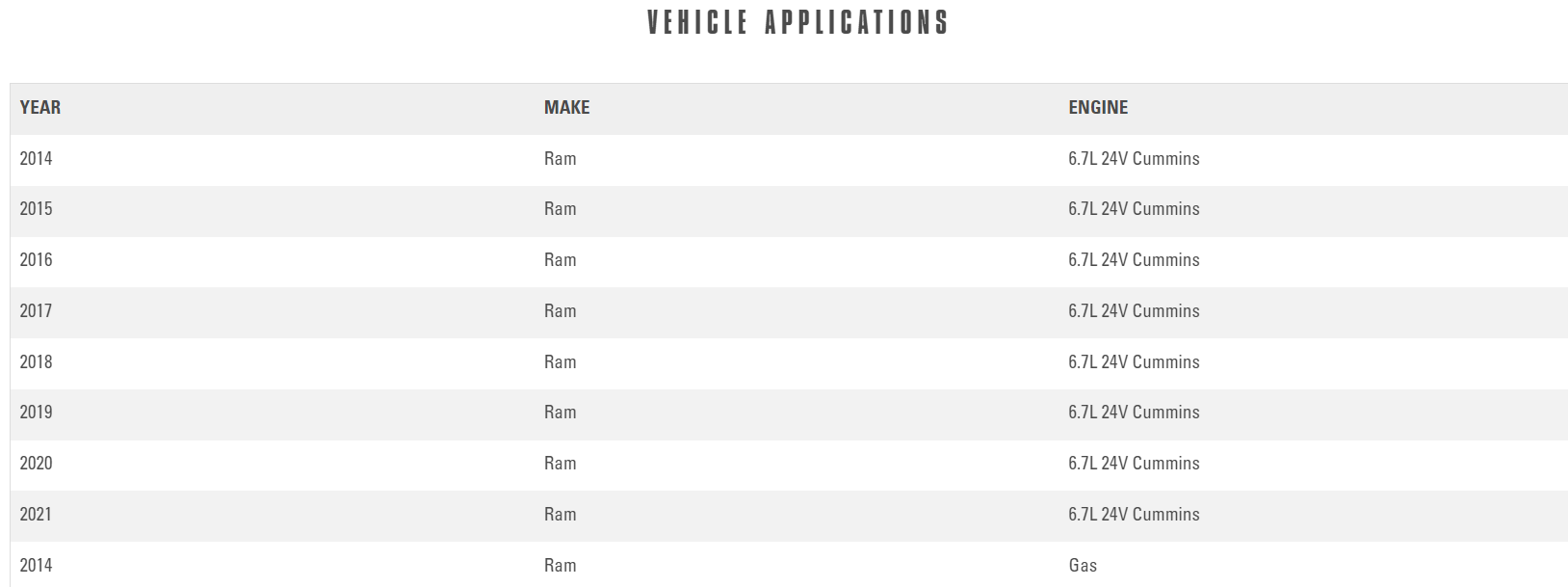This screenshot has width=1568, height=587.
Task: Select the 2021 year cell
Action: point(37,515)
